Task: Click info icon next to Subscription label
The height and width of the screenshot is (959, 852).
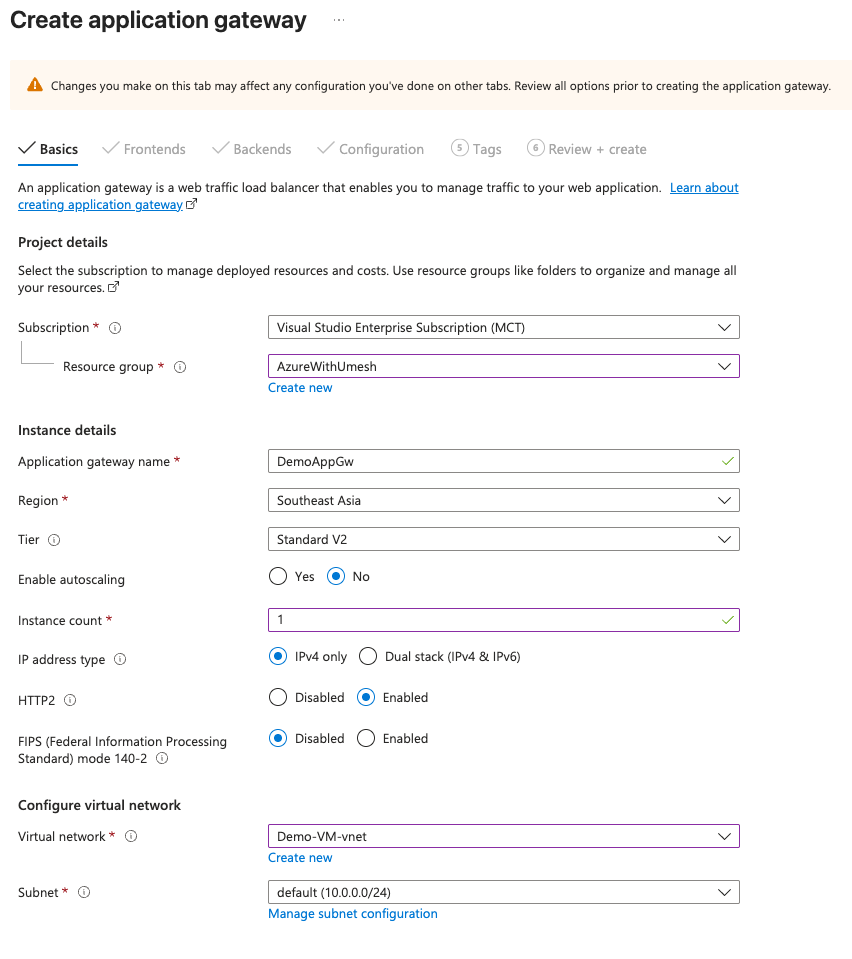Action: pyautogui.click(x=115, y=328)
